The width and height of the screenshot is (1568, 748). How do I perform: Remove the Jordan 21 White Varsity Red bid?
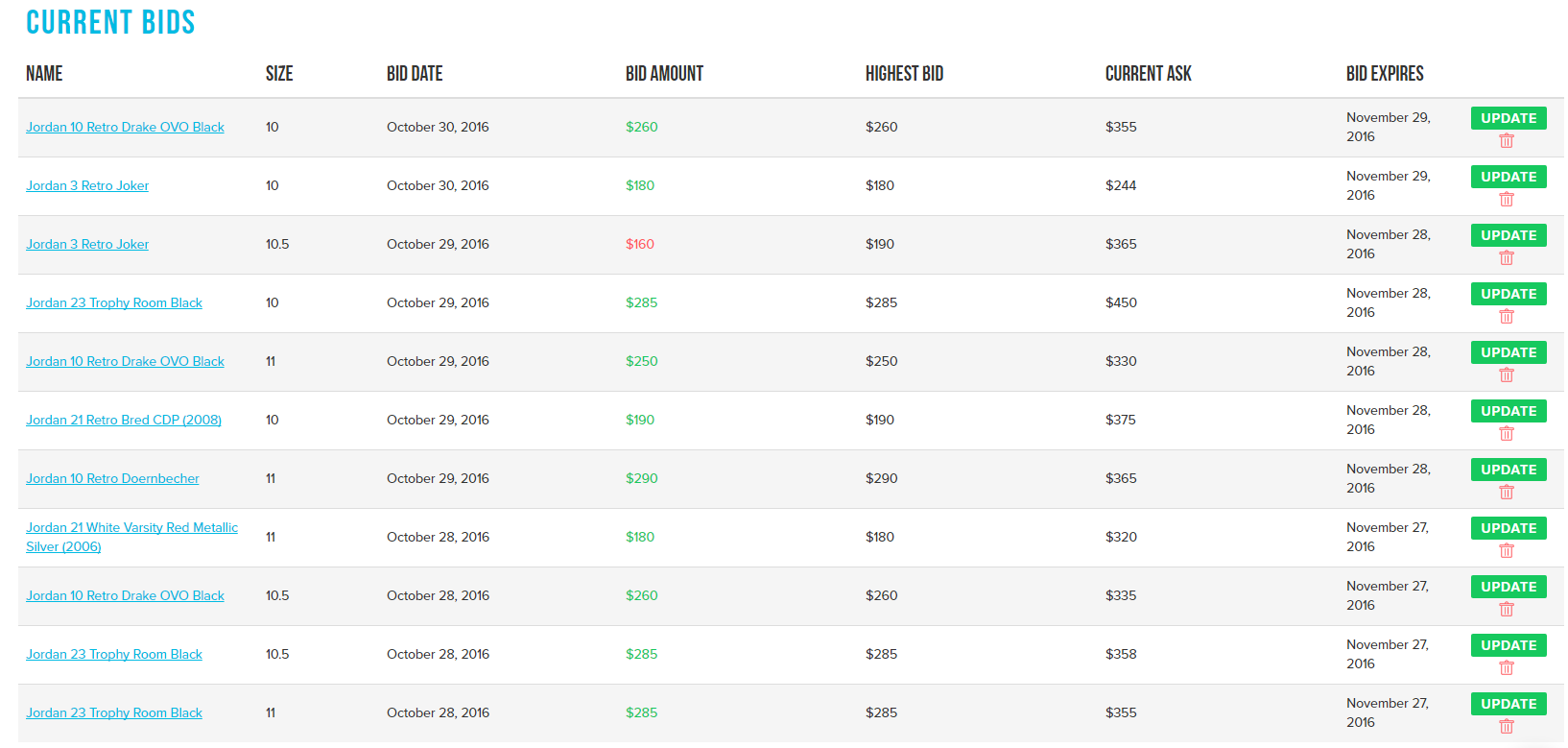point(1507,551)
